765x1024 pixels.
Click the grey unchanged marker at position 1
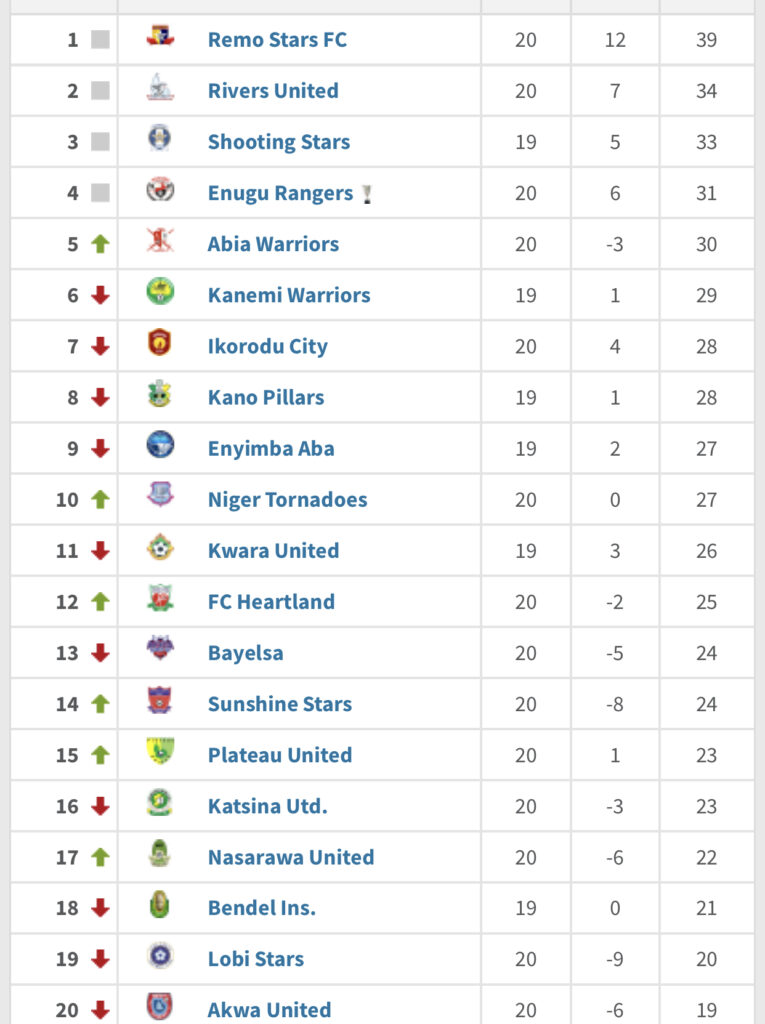pos(100,40)
